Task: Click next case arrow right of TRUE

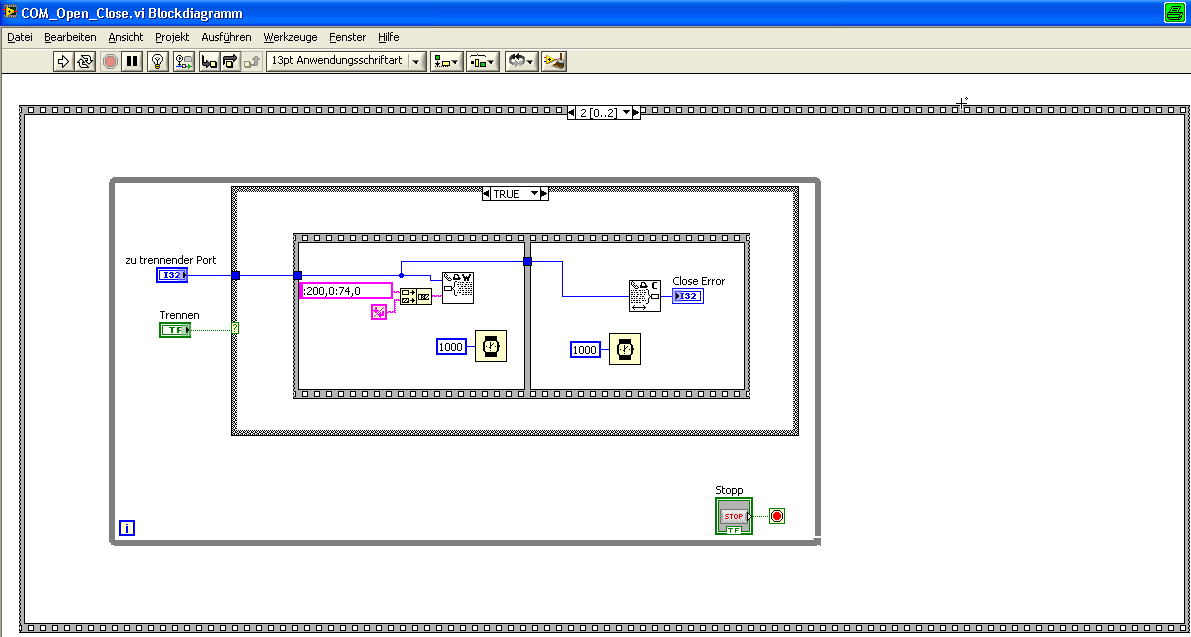Action: pyautogui.click(x=545, y=194)
